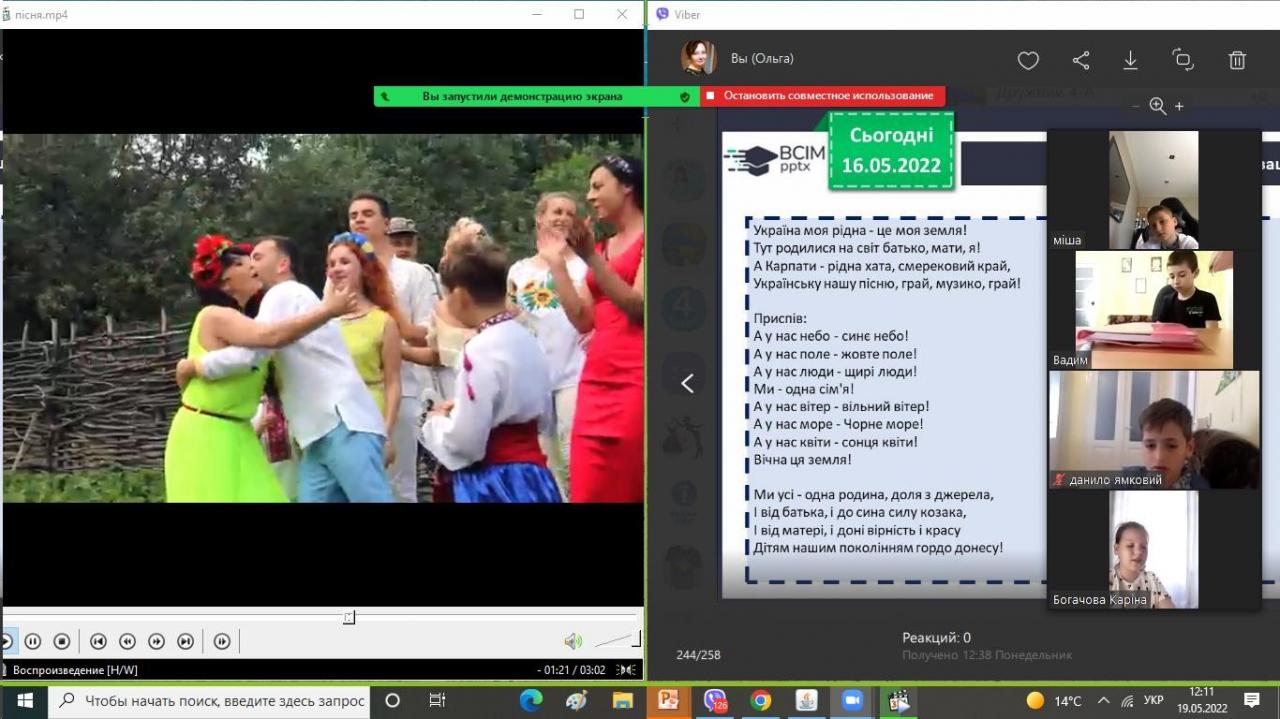
Task: Mute the media player speaker icon
Action: (572, 641)
